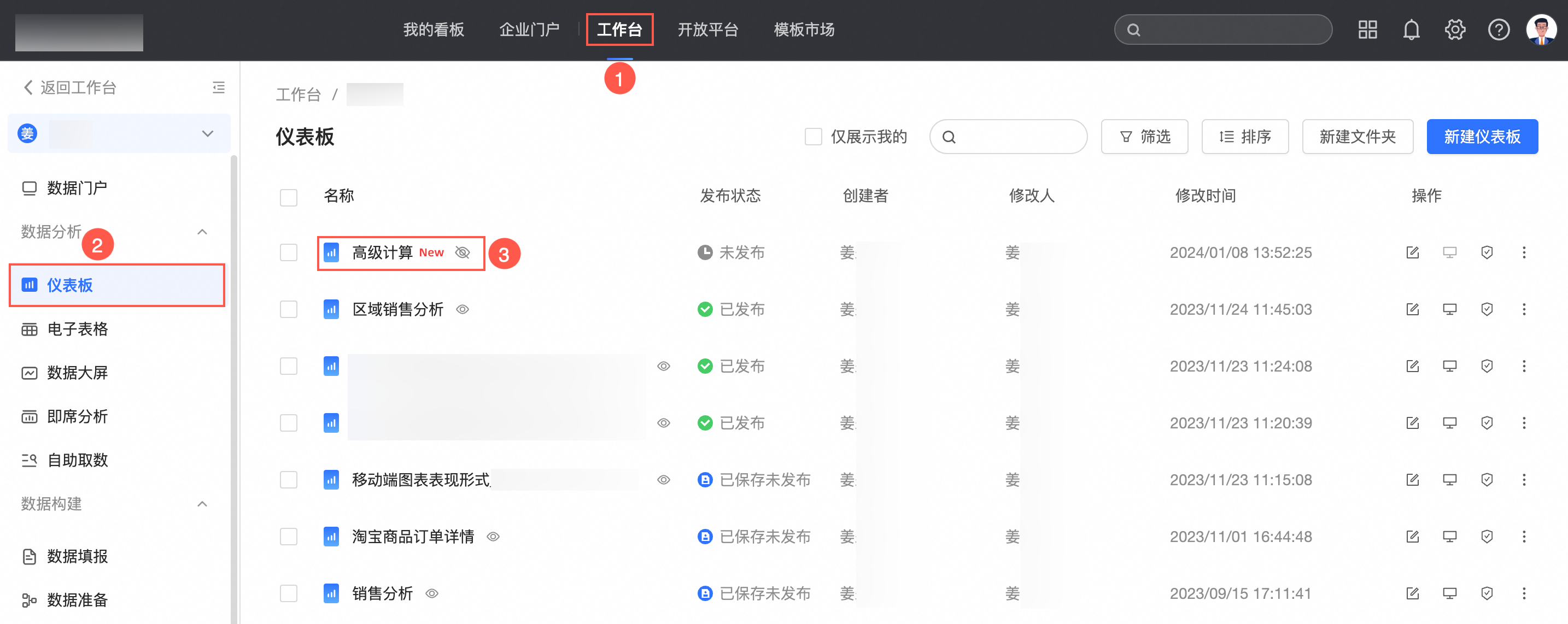Click shield permission icon for 淘宝商品订单详情
Image resolution: width=1568 pixels, height=624 pixels.
coord(1487,537)
